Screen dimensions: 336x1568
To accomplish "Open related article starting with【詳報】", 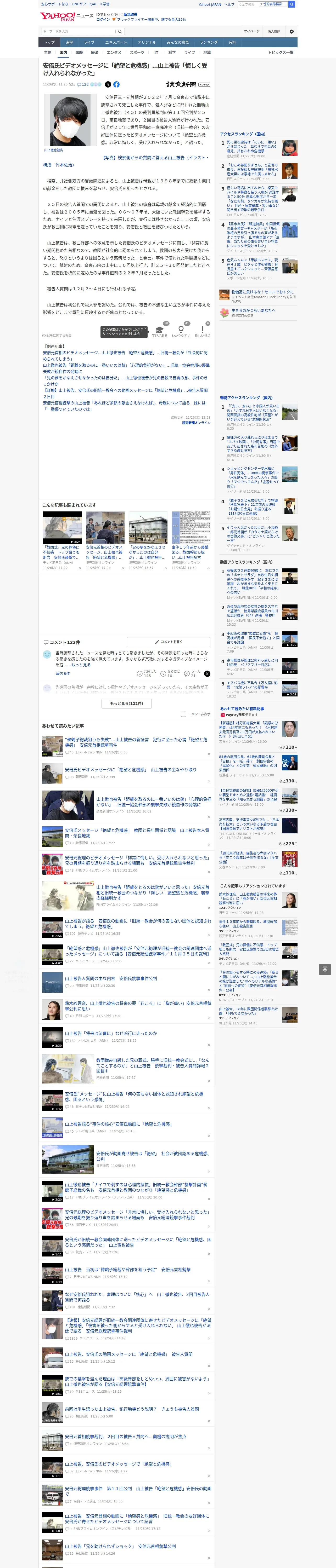I will click(x=125, y=393).
